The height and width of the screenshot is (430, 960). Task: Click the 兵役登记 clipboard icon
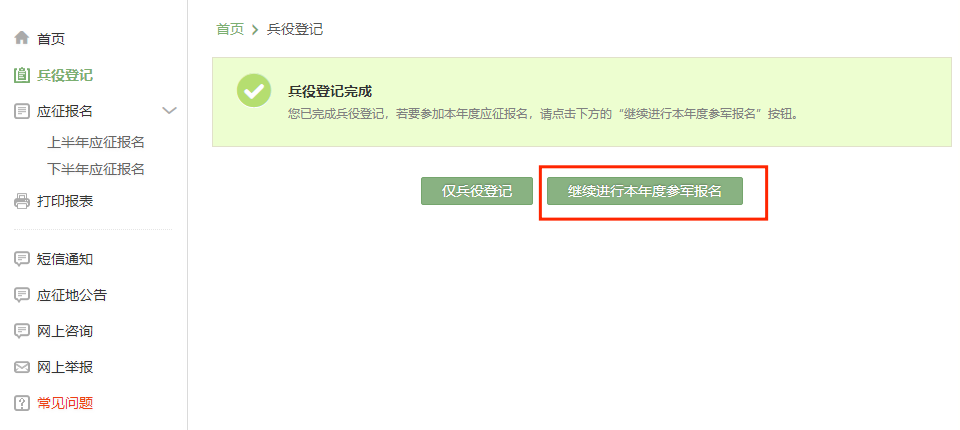tap(21, 75)
